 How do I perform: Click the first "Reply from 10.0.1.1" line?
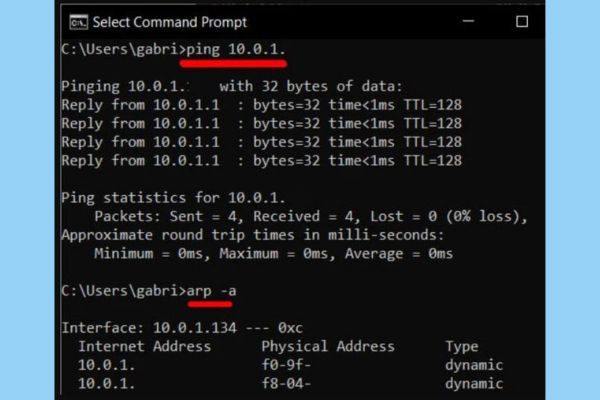(x=261, y=104)
